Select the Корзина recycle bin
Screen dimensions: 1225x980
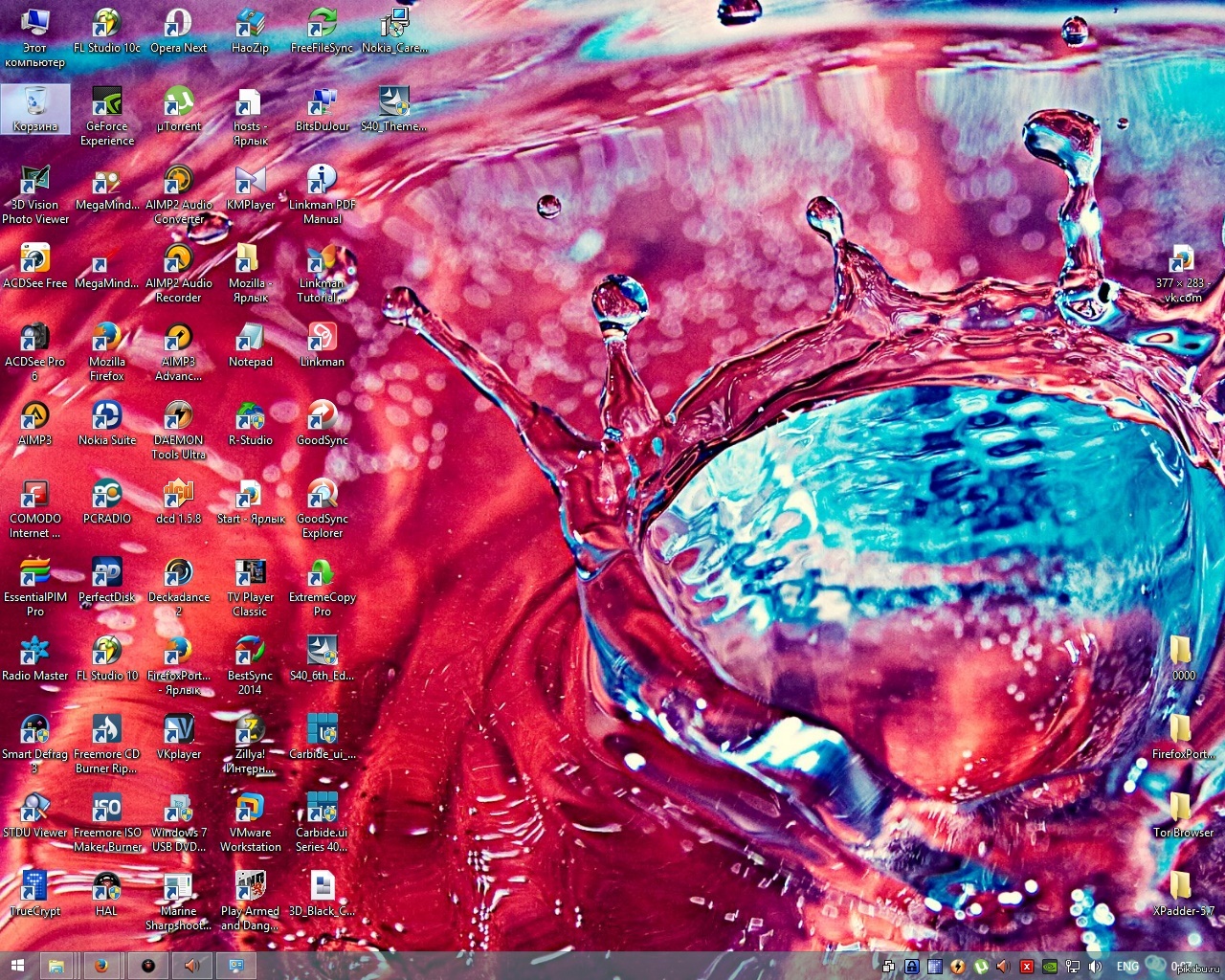point(35,108)
